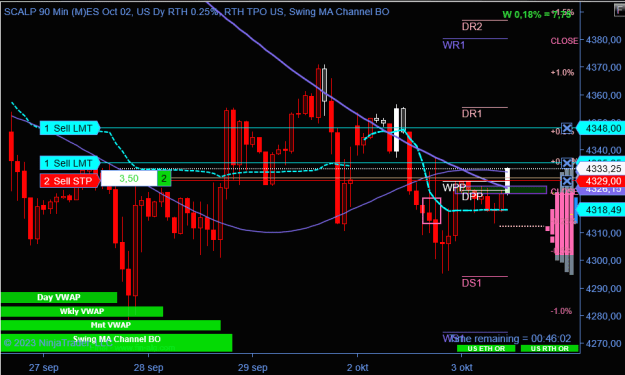Click the 4300,00 price axis label
625x375 pixels.
point(603,260)
